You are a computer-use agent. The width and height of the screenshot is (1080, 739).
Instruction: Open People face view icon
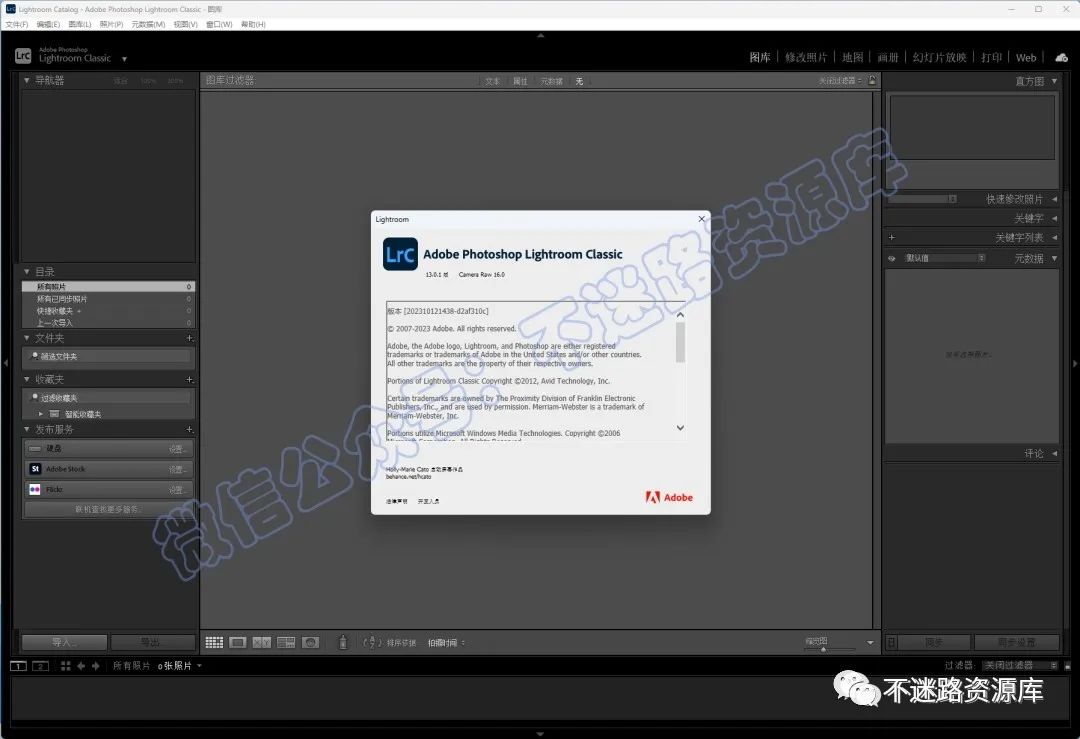pyautogui.click(x=311, y=643)
